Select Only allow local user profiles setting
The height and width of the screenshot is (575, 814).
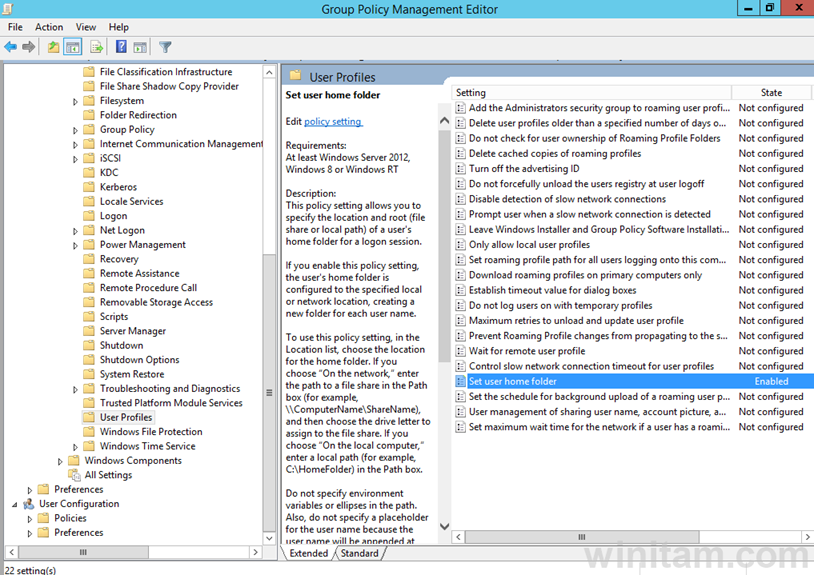(x=529, y=244)
